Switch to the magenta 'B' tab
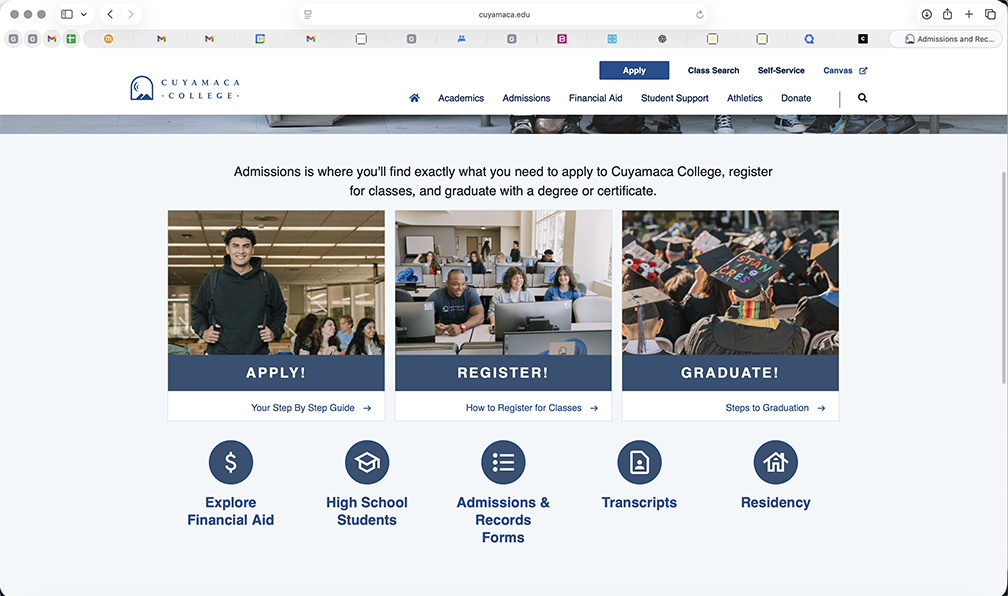 click(x=562, y=39)
